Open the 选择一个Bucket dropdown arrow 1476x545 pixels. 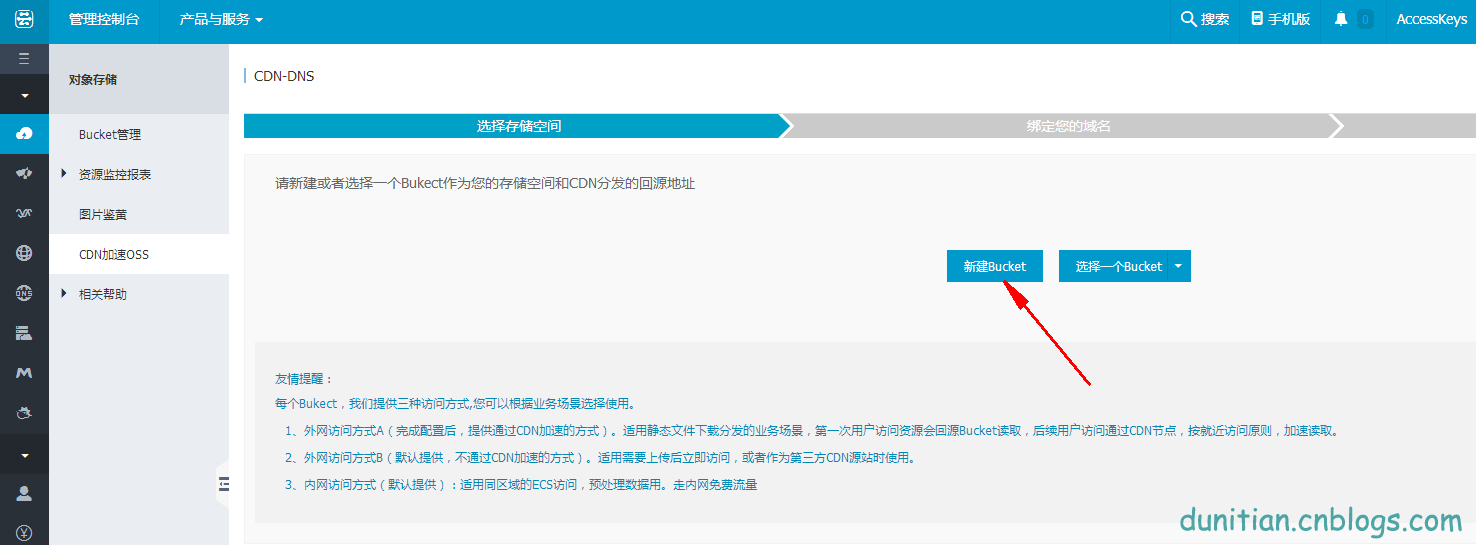point(1179,266)
